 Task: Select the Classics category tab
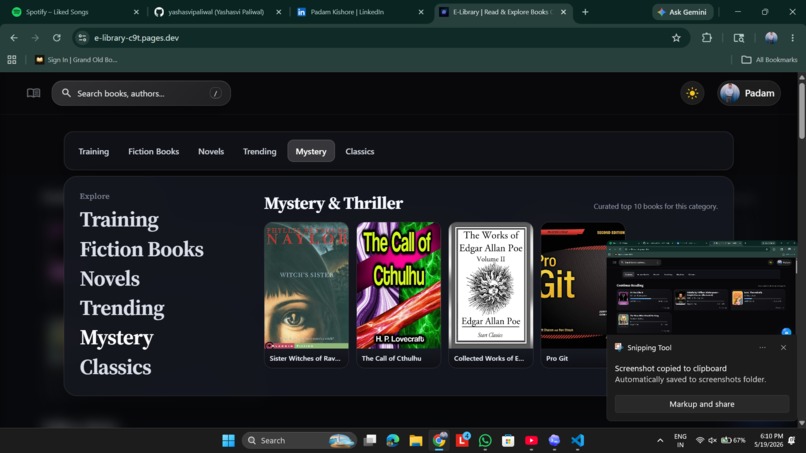point(360,151)
